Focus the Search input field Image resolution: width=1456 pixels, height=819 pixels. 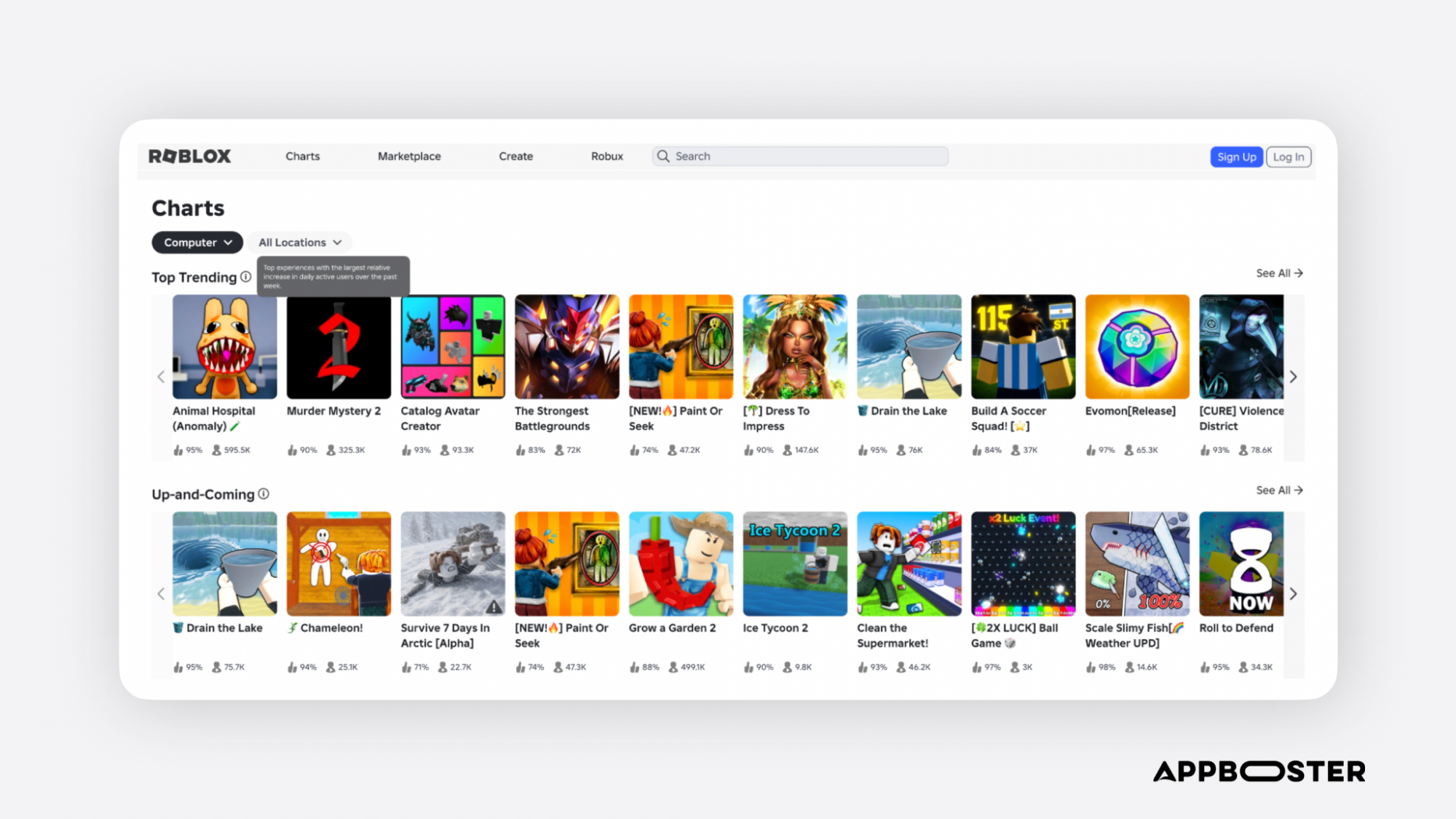800,157
